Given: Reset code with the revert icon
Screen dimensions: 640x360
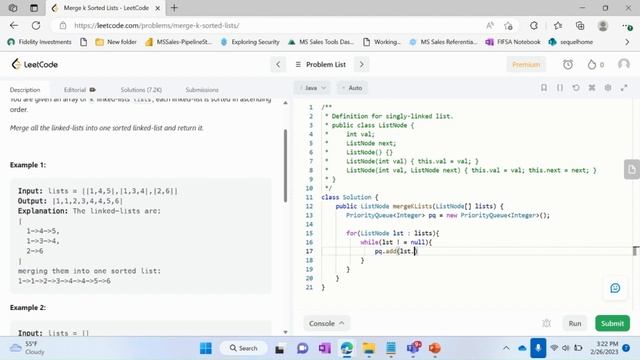Looking at the screenshot, I should pyautogui.click(x=576, y=88).
